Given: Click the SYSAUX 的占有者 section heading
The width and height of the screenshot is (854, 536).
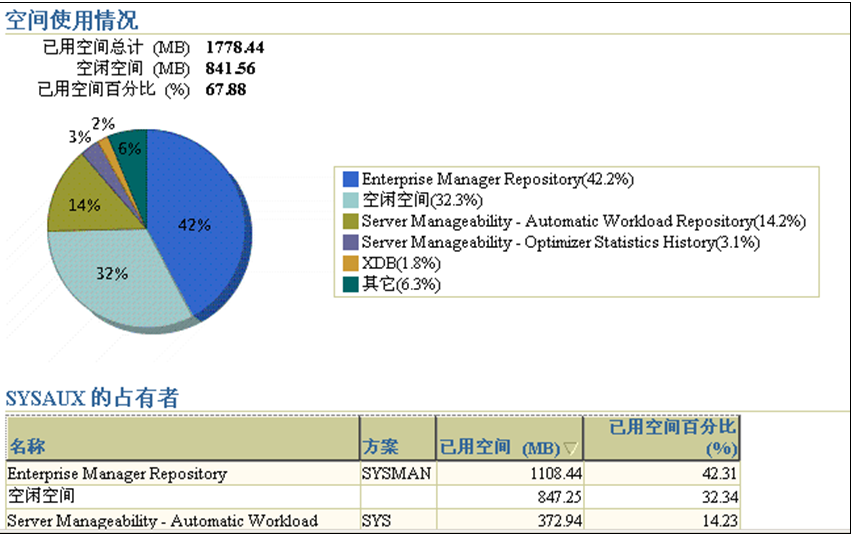Looking at the screenshot, I should pos(92,398).
